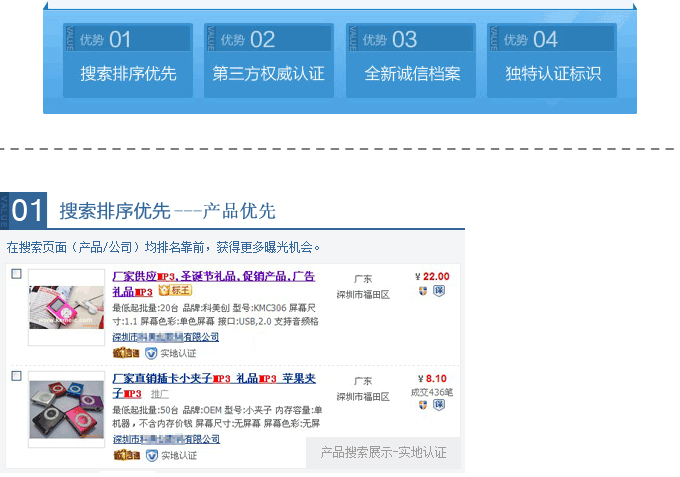
Task: Click the orange shield icon under 成交436笔
Action: pos(423,405)
